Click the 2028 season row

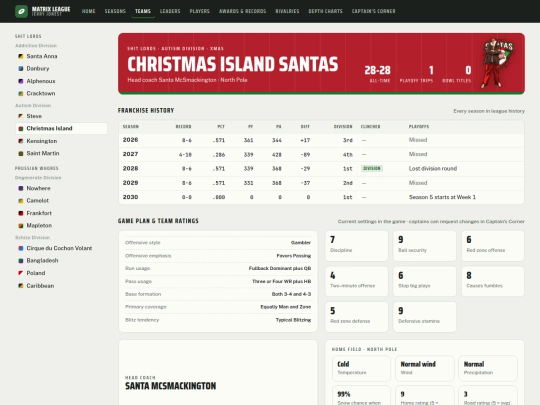321,169
